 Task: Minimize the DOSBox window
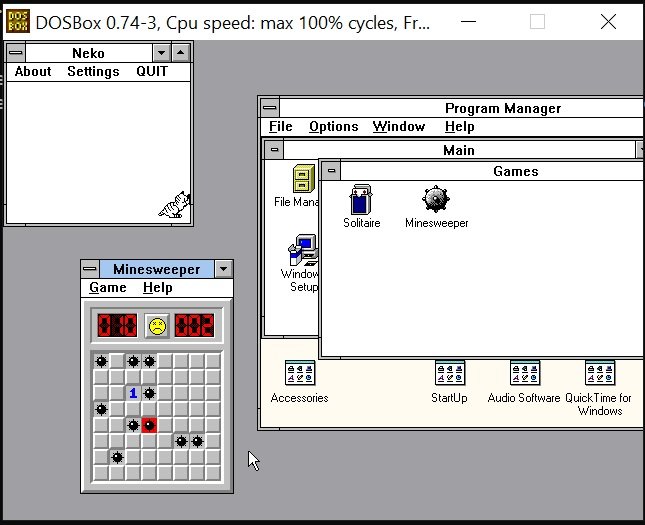[x=469, y=21]
